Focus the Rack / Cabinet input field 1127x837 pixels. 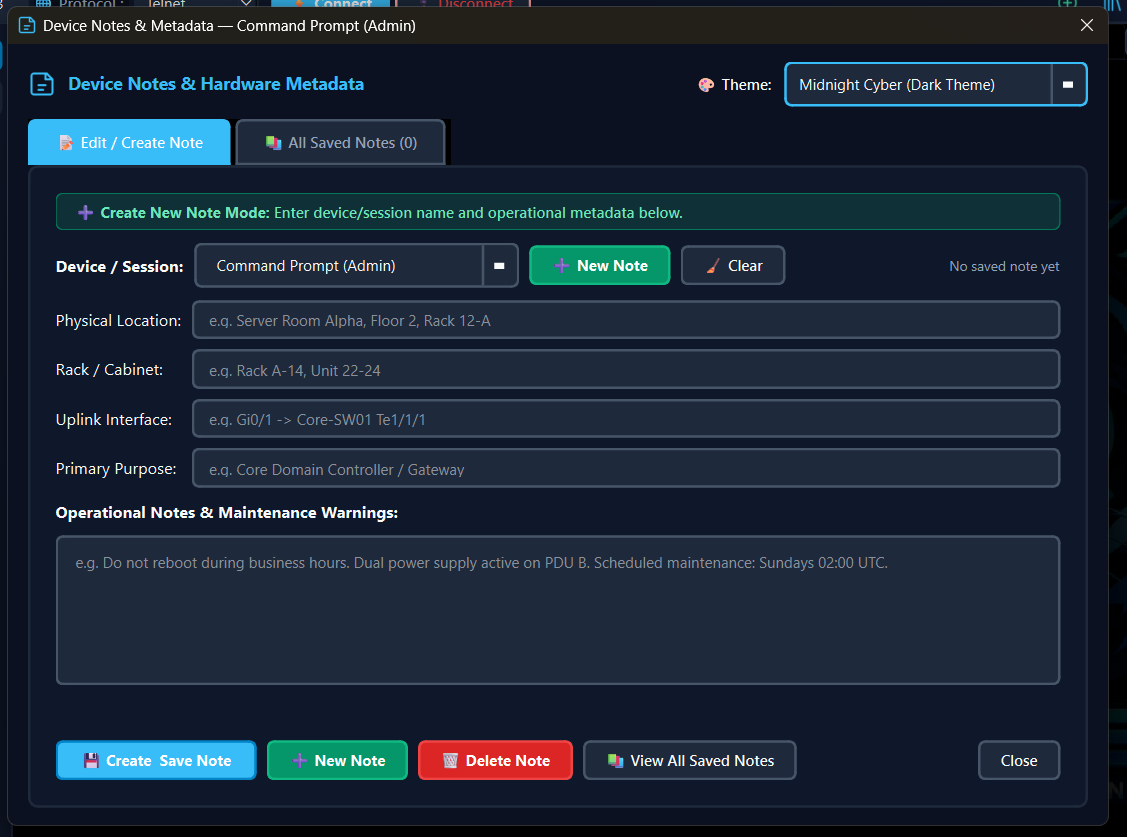626,369
